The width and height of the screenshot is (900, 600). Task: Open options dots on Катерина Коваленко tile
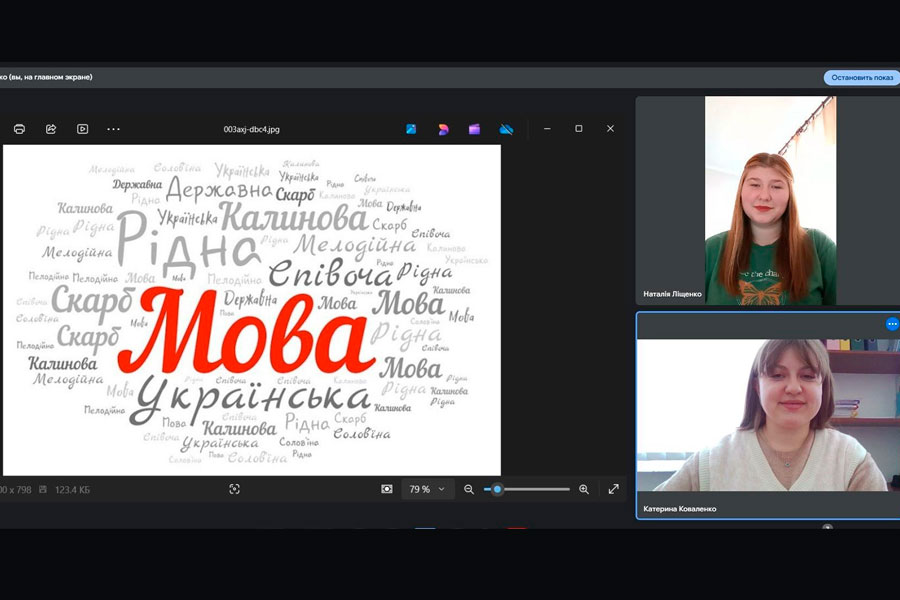[892, 324]
